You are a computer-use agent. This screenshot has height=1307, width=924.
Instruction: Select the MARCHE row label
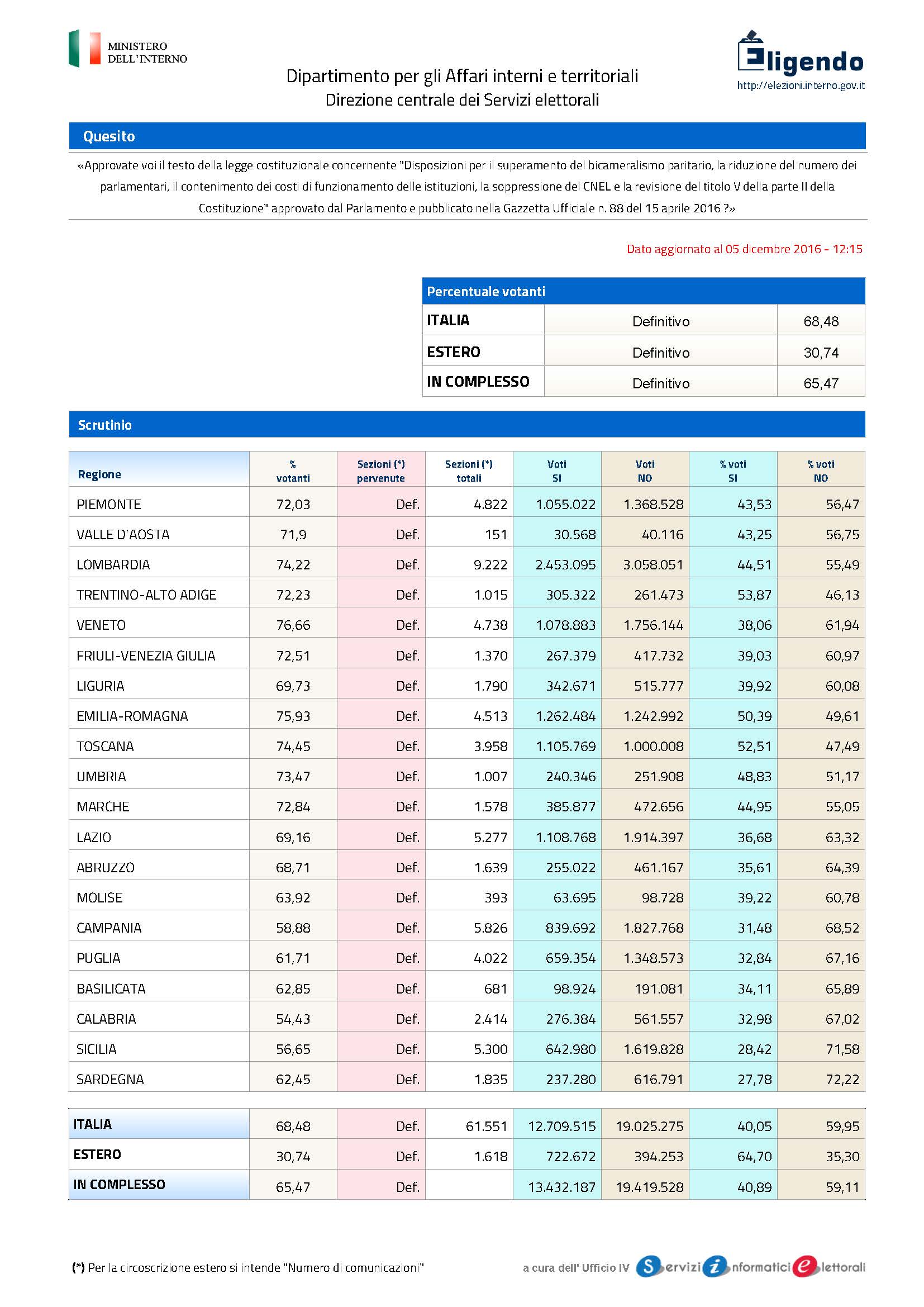(103, 807)
